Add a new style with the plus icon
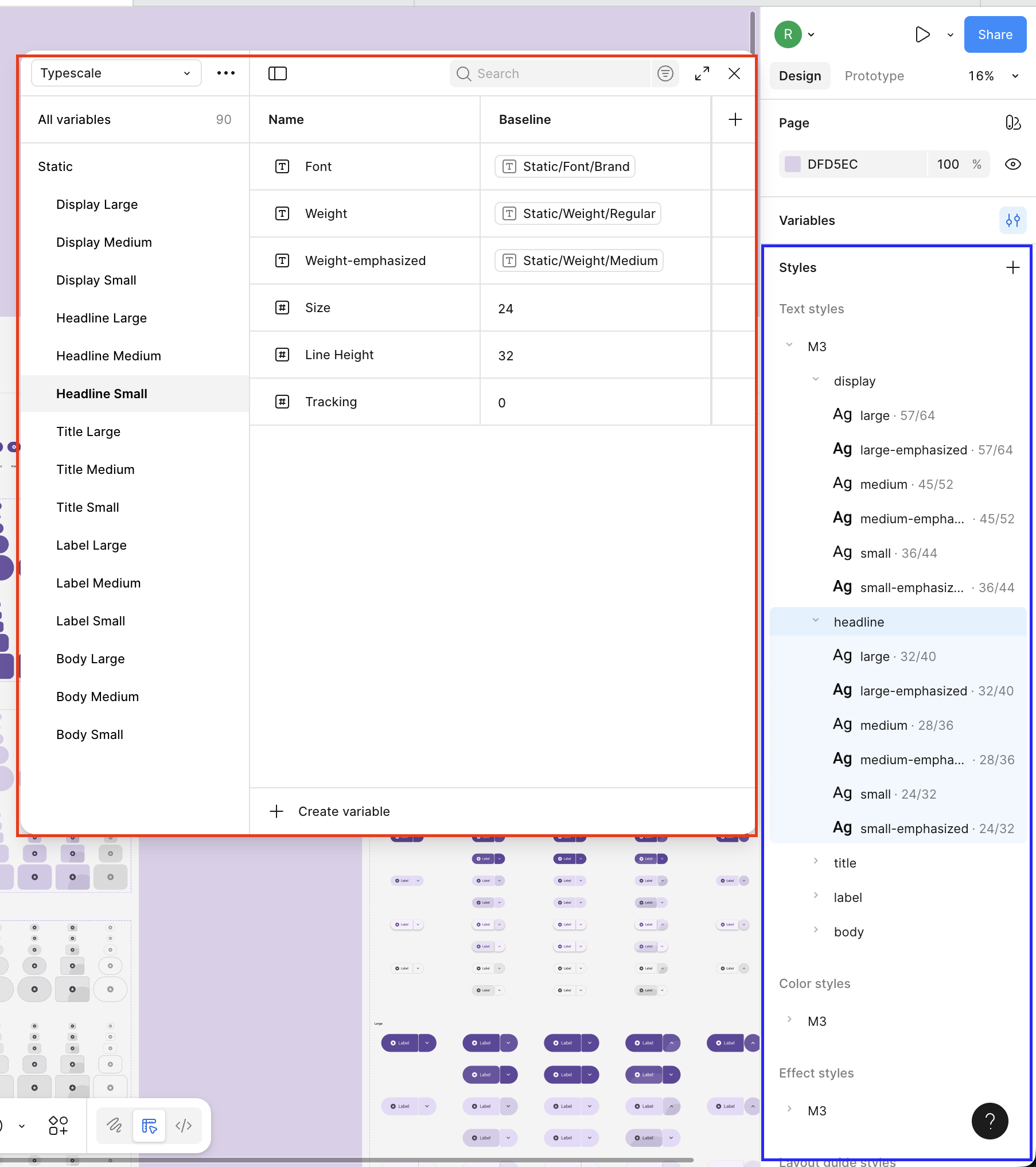1036x1167 pixels. coord(1013,267)
